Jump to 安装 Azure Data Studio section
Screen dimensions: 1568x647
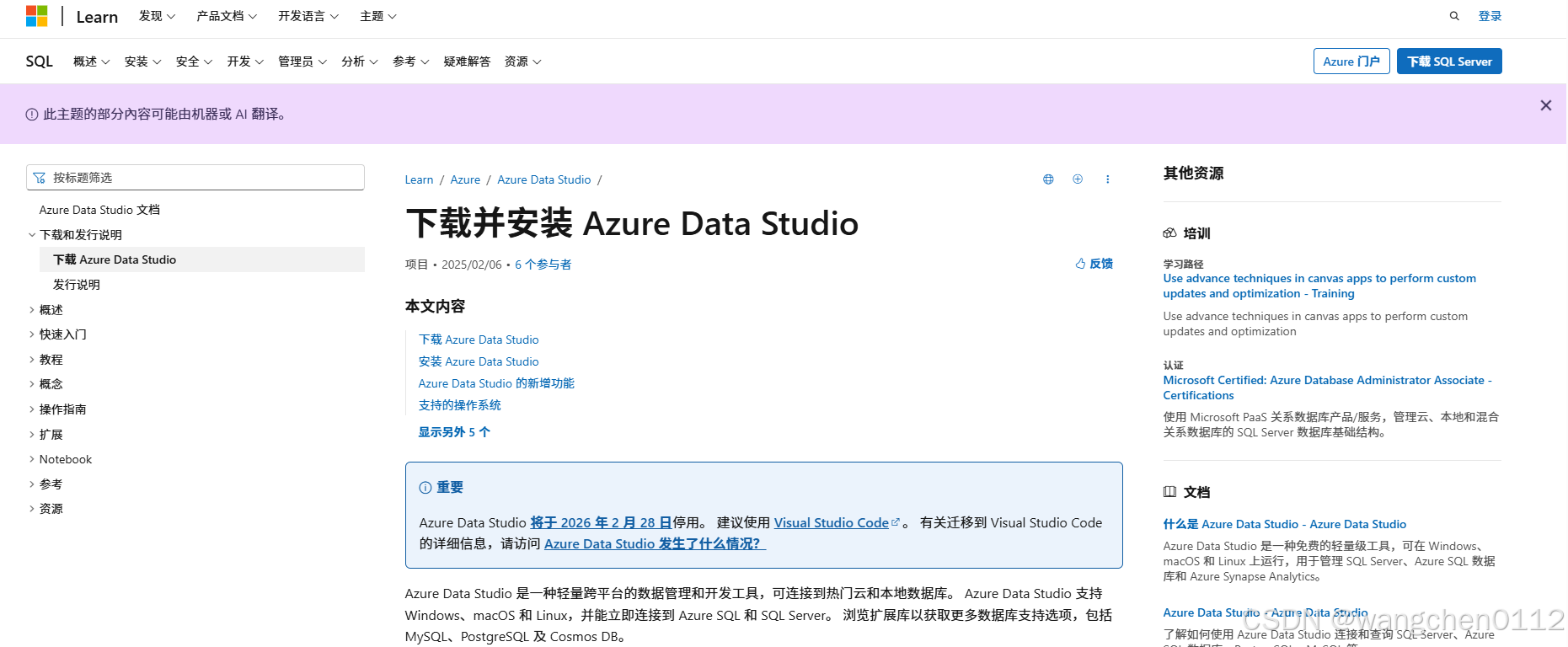[479, 361]
